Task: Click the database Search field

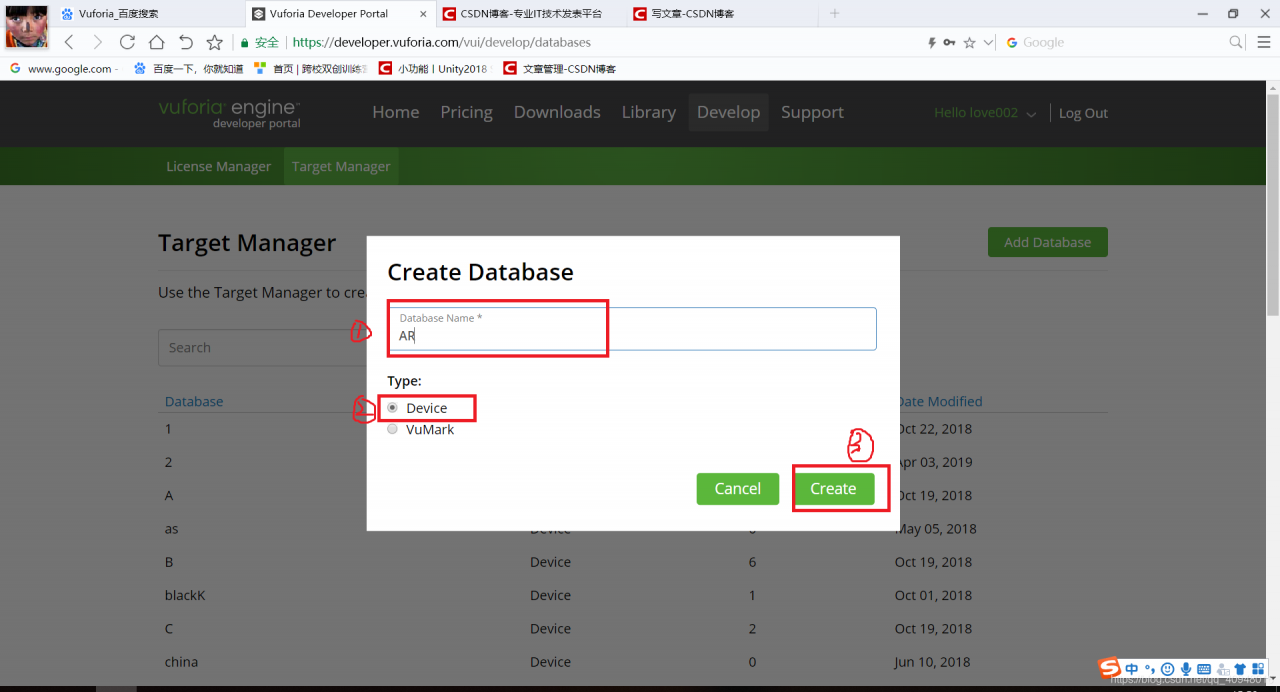Action: 262,347
